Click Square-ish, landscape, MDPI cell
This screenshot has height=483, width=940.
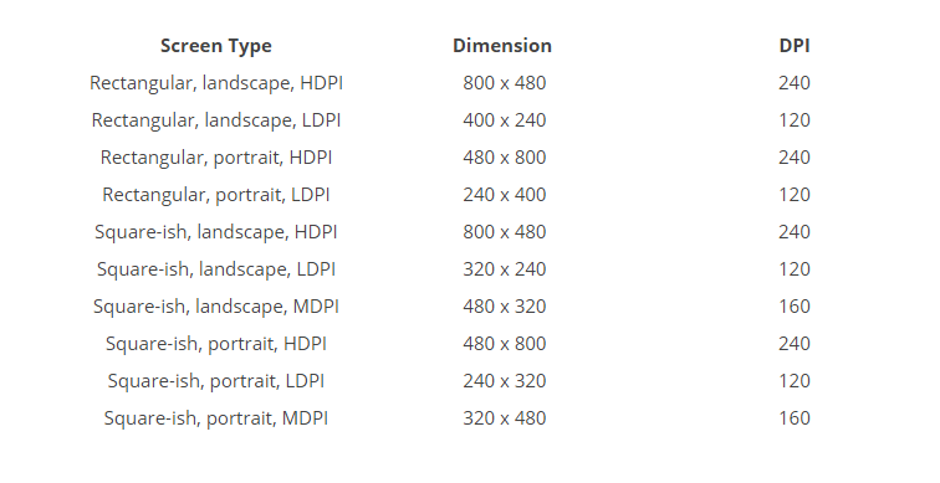(216, 306)
